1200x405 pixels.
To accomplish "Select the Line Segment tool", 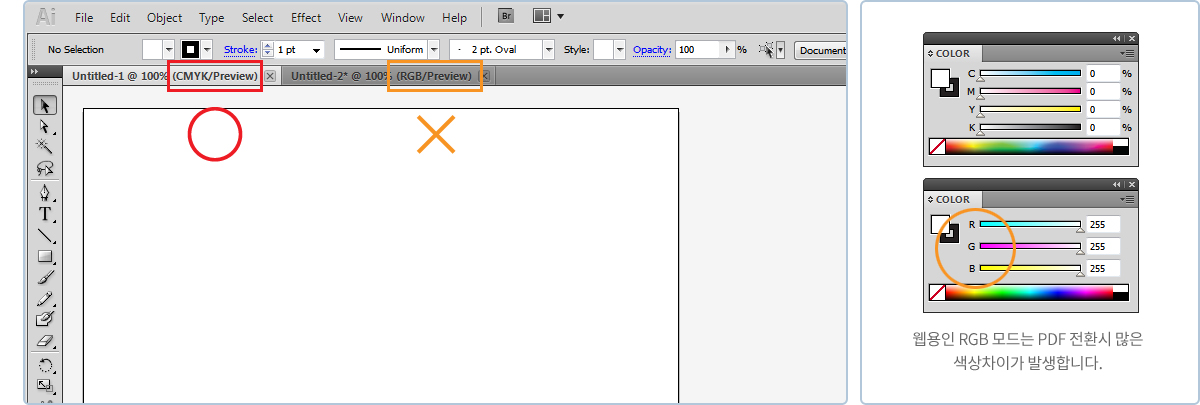I will (x=45, y=236).
